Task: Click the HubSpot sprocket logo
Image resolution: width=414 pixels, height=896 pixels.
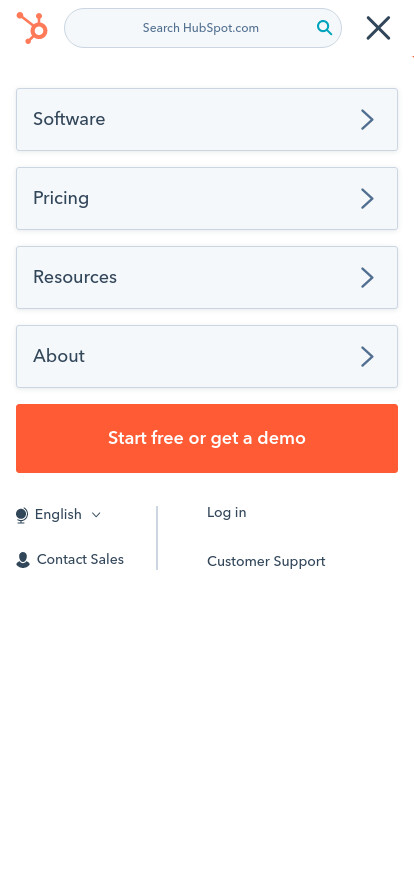Action: [32, 27]
